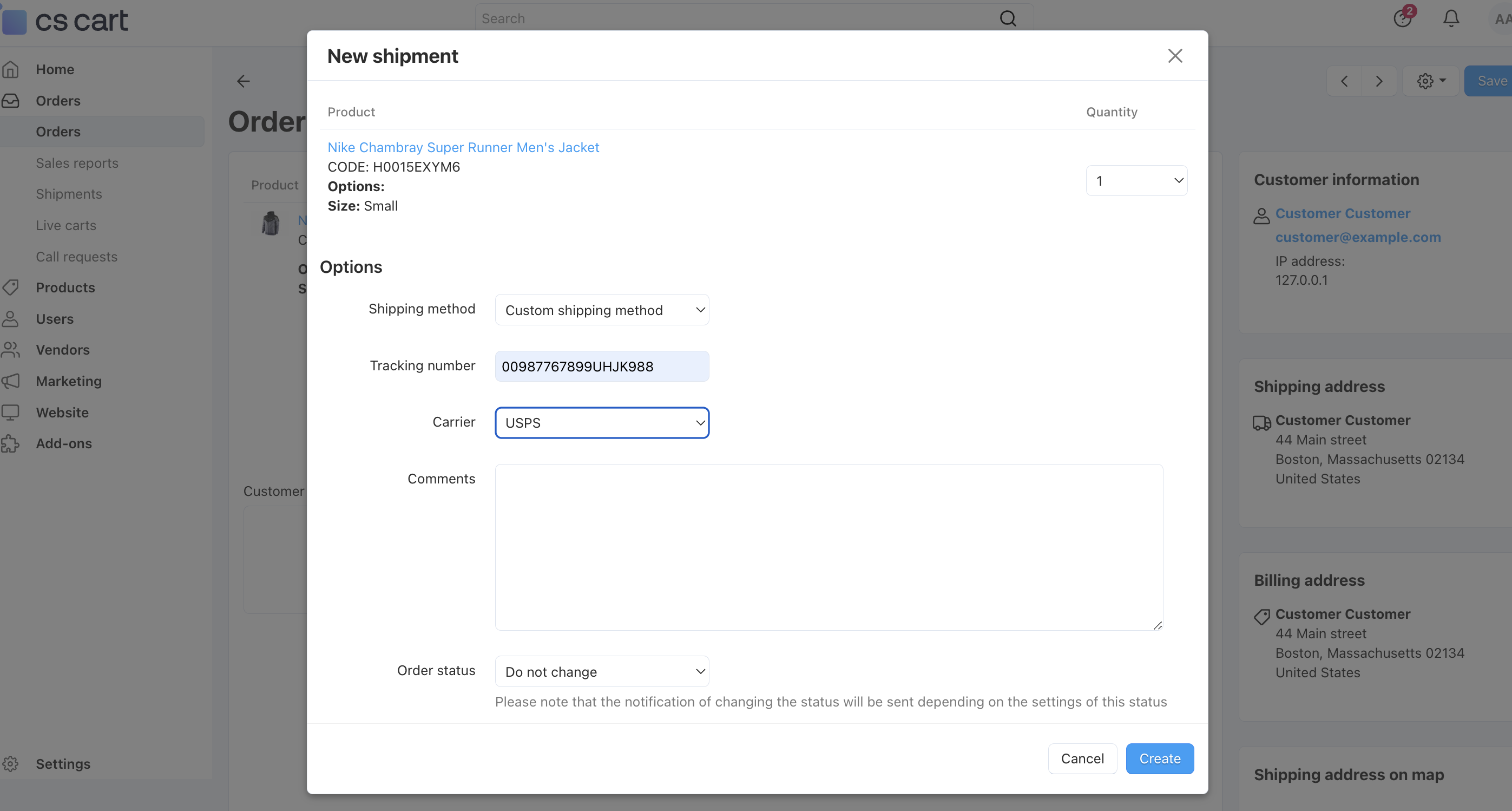This screenshot has width=1512, height=811.
Task: Open the Quantity dropdown set to 1
Action: coord(1136,180)
